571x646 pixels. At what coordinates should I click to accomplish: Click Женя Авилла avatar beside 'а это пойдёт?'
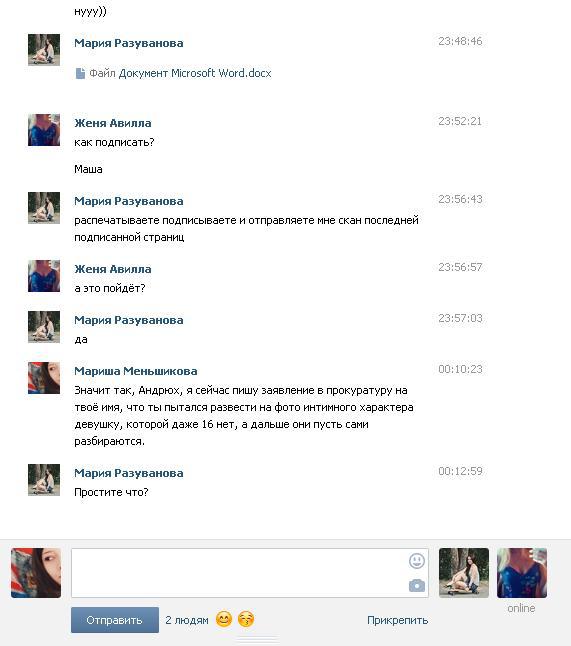(44, 276)
